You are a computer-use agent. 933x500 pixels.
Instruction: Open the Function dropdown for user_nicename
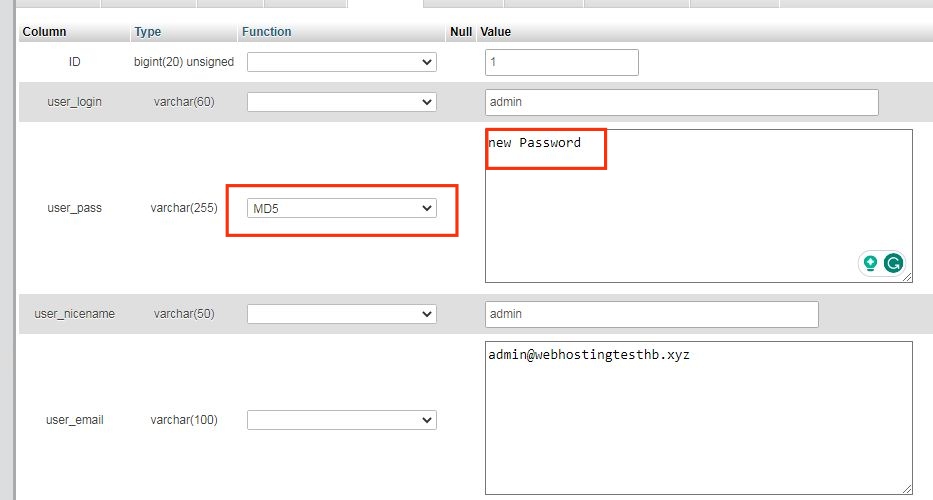pyautogui.click(x=342, y=314)
